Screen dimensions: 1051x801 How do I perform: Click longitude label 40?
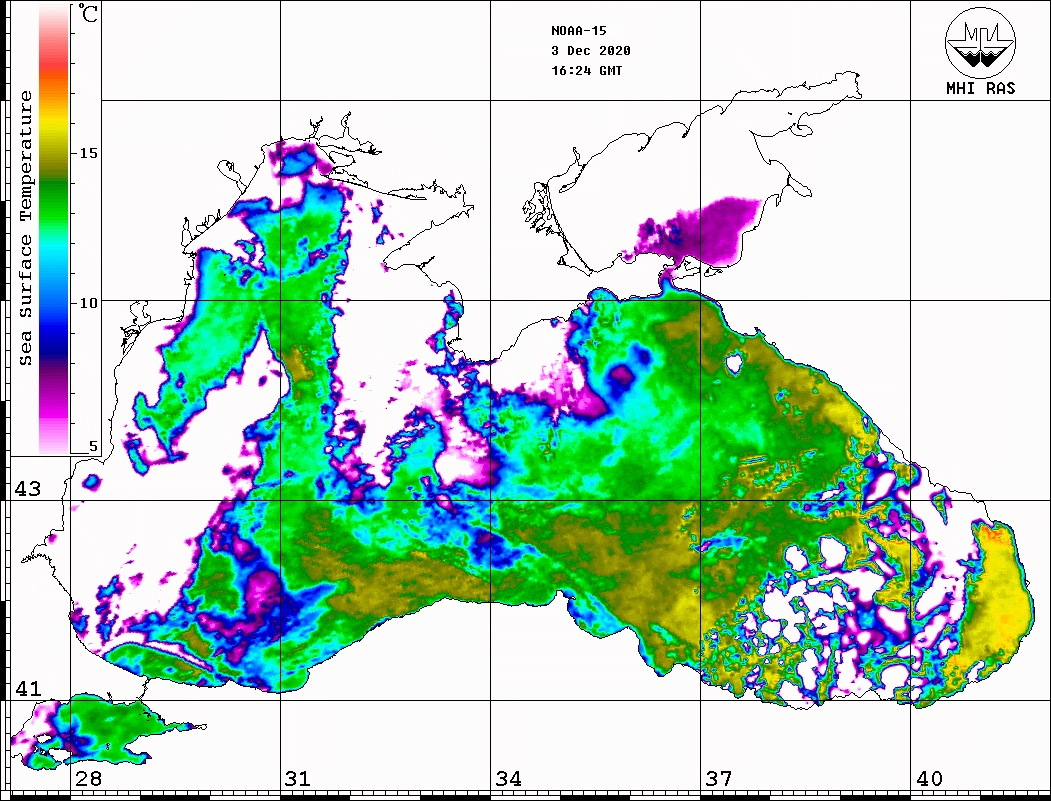pos(929,778)
